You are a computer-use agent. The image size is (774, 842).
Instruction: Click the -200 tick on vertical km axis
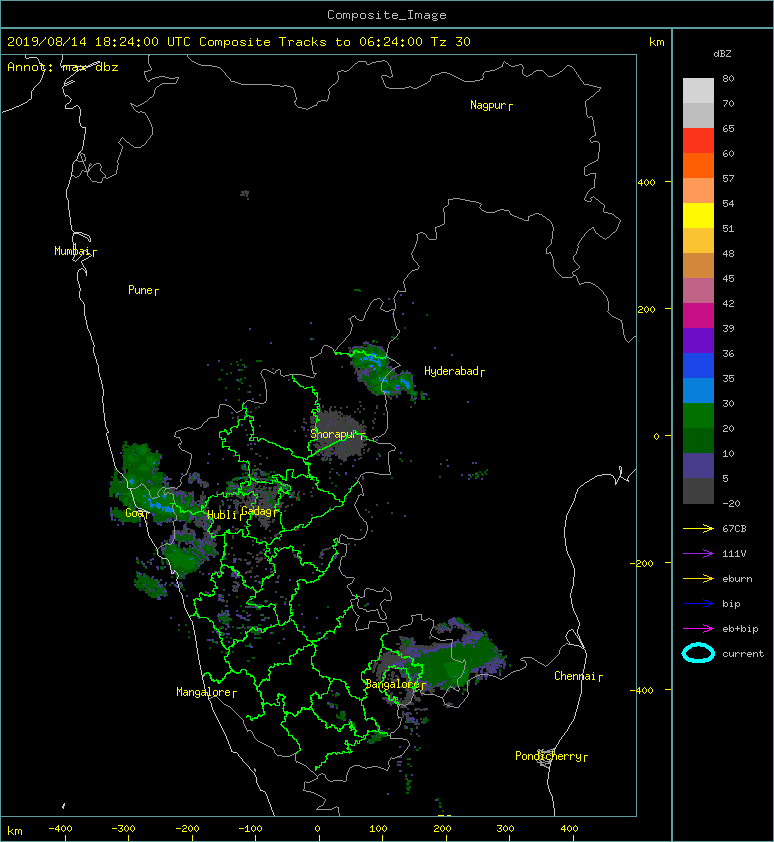tap(643, 563)
